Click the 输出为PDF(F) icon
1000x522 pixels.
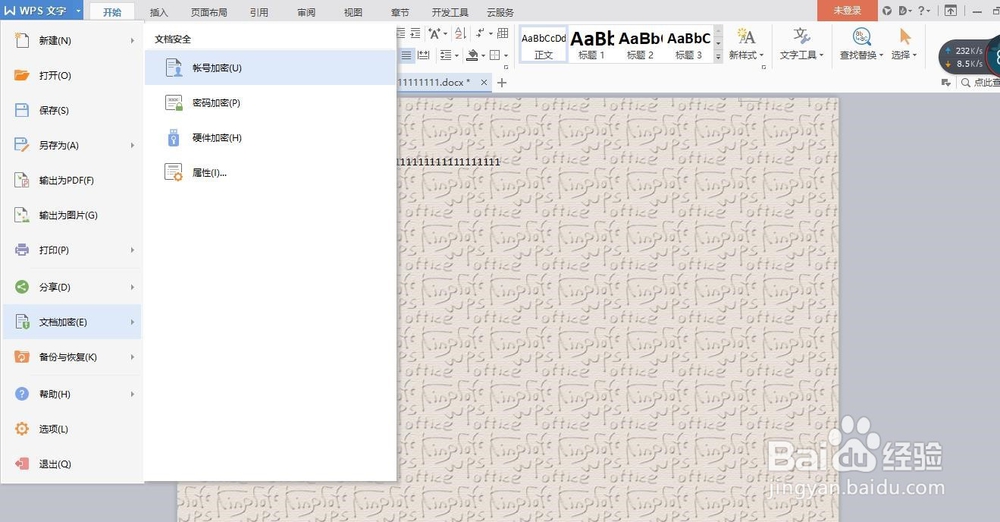coord(22,180)
